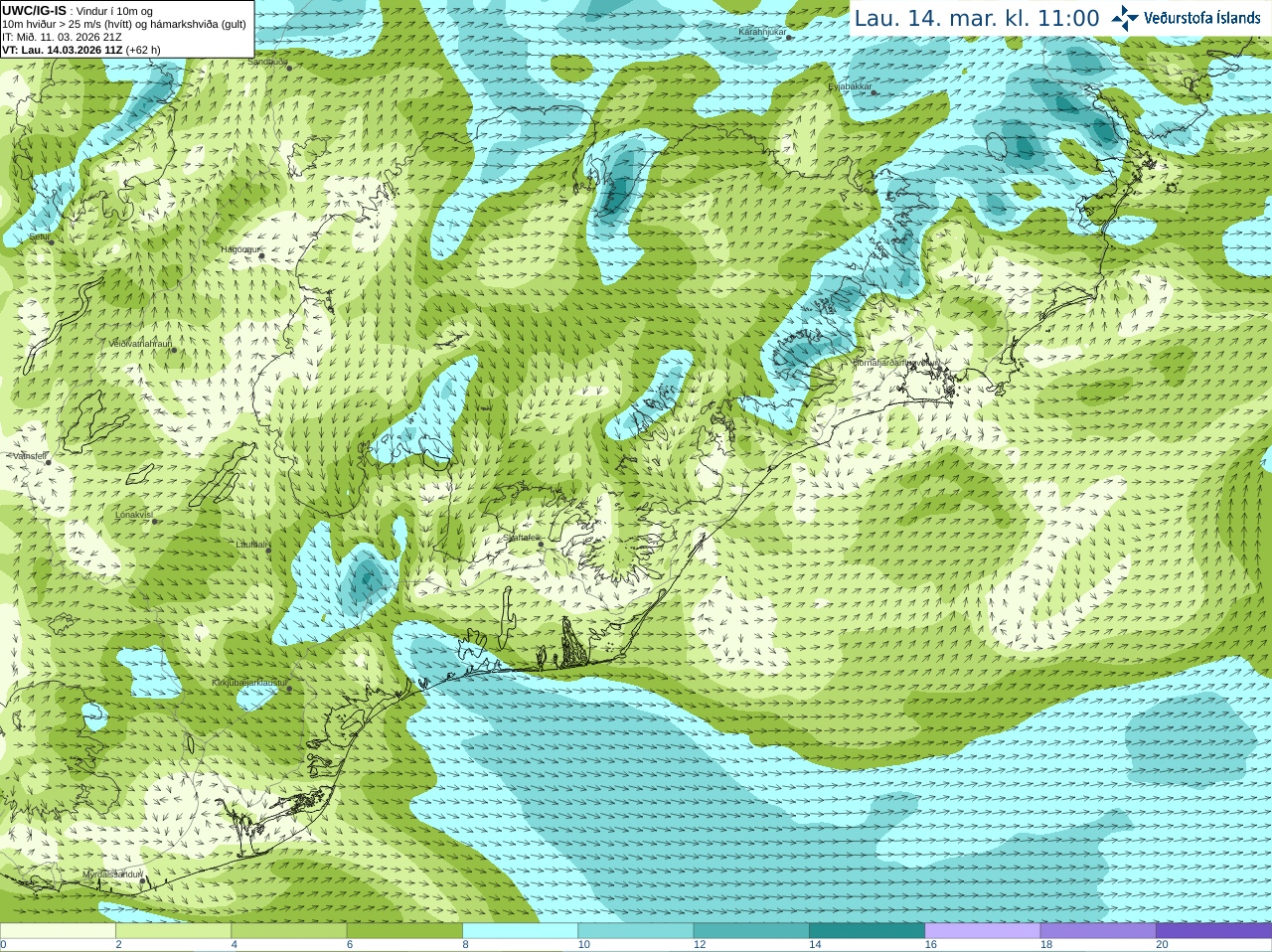The image size is (1272, 952).
Task: Click the 6–8 m/s olive green legend swatch
Action: click(404, 931)
